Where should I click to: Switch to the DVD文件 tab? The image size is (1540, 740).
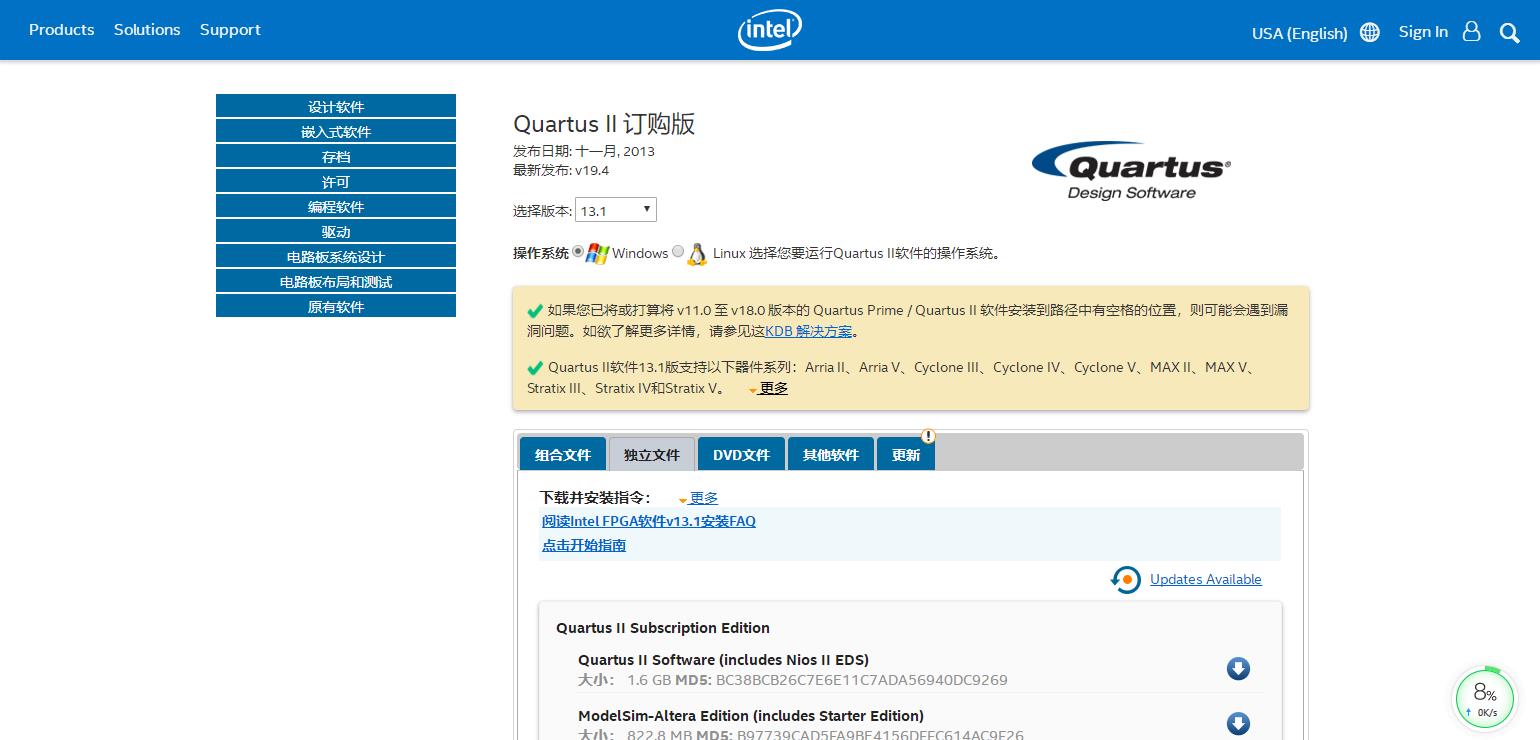click(741, 454)
